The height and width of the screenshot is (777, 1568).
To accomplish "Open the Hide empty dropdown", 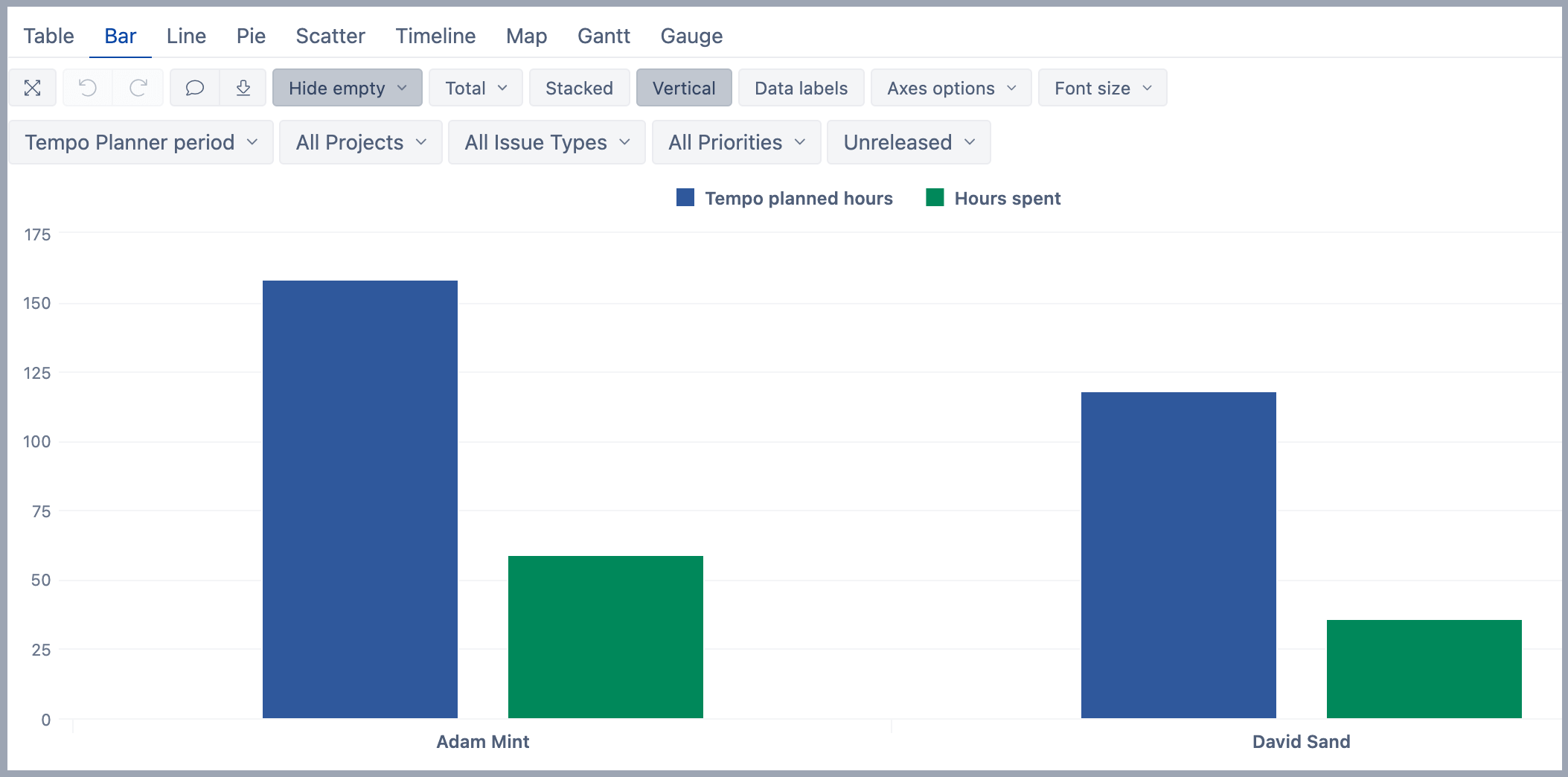I will (x=347, y=88).
